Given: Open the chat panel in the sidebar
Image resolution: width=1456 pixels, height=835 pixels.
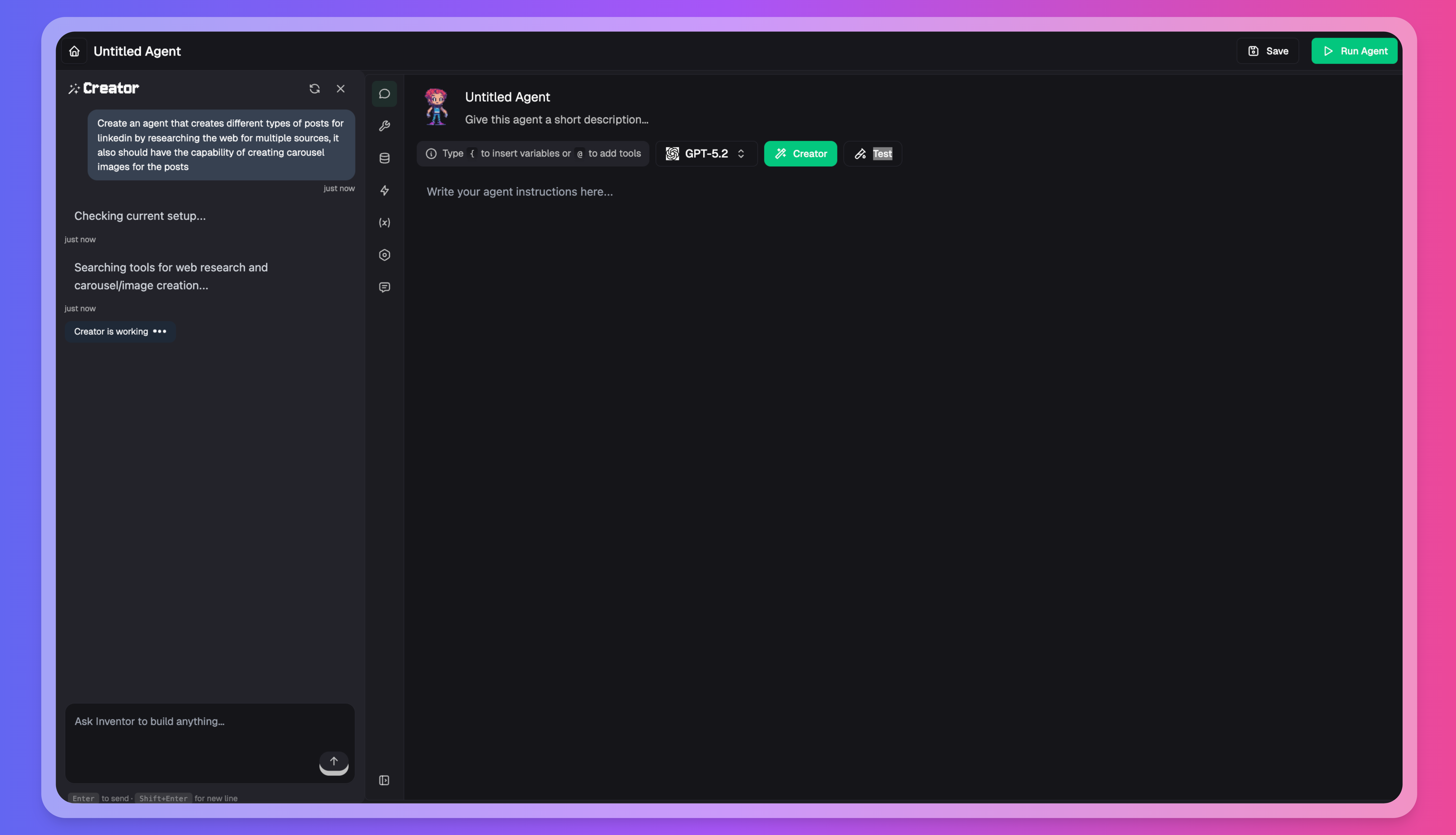Looking at the screenshot, I should pyautogui.click(x=384, y=94).
